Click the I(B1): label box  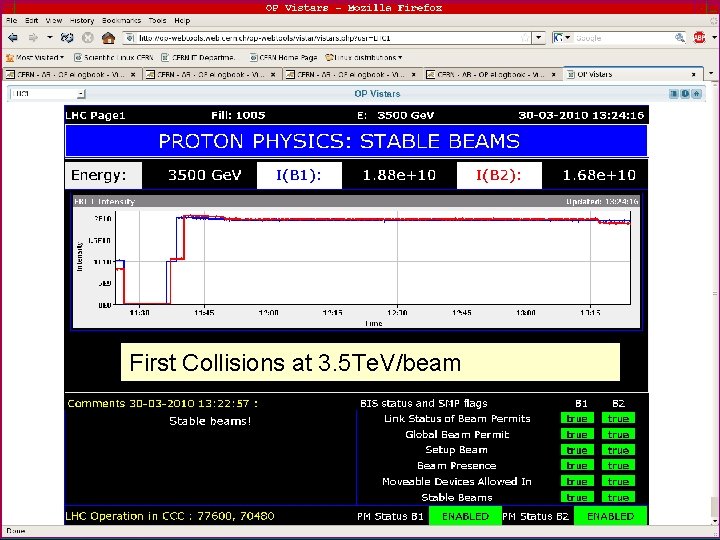(299, 175)
